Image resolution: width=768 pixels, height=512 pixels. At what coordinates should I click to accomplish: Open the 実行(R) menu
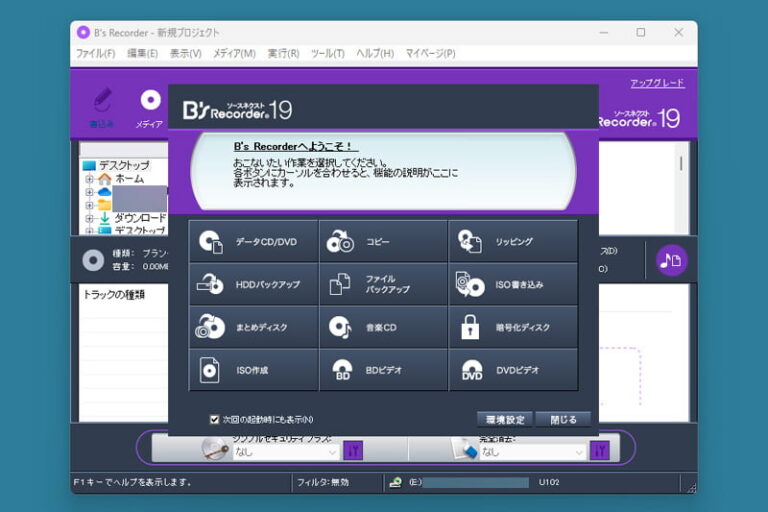pos(284,53)
